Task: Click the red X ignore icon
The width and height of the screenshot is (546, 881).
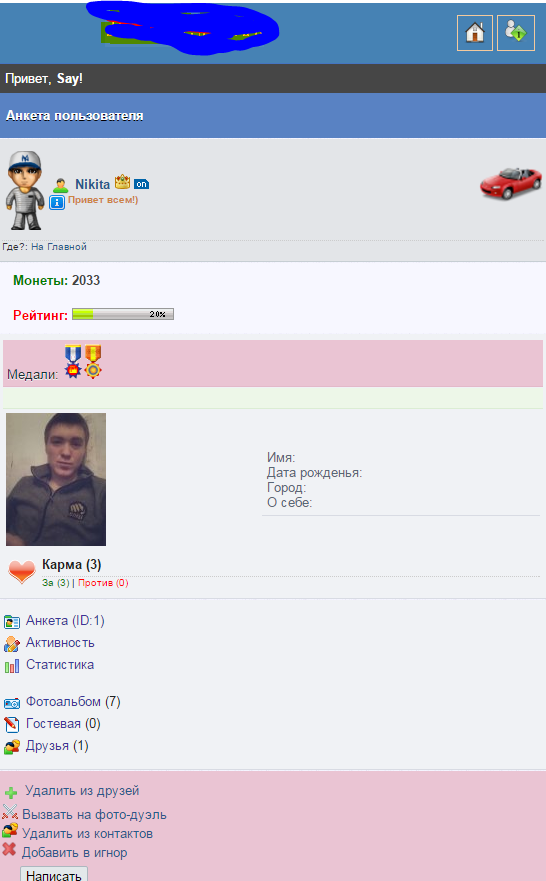Action: coord(9,849)
